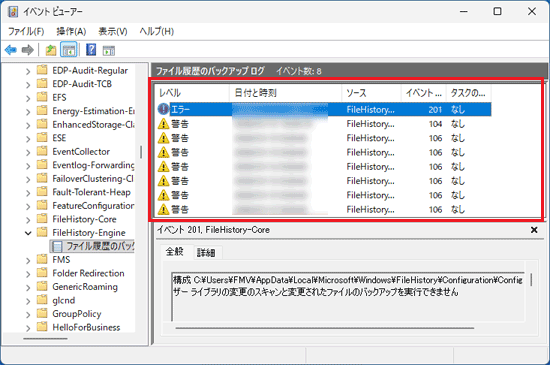Click the event description text box
Image resolution: width=550 pixels, height=365 pixels.
[348, 297]
